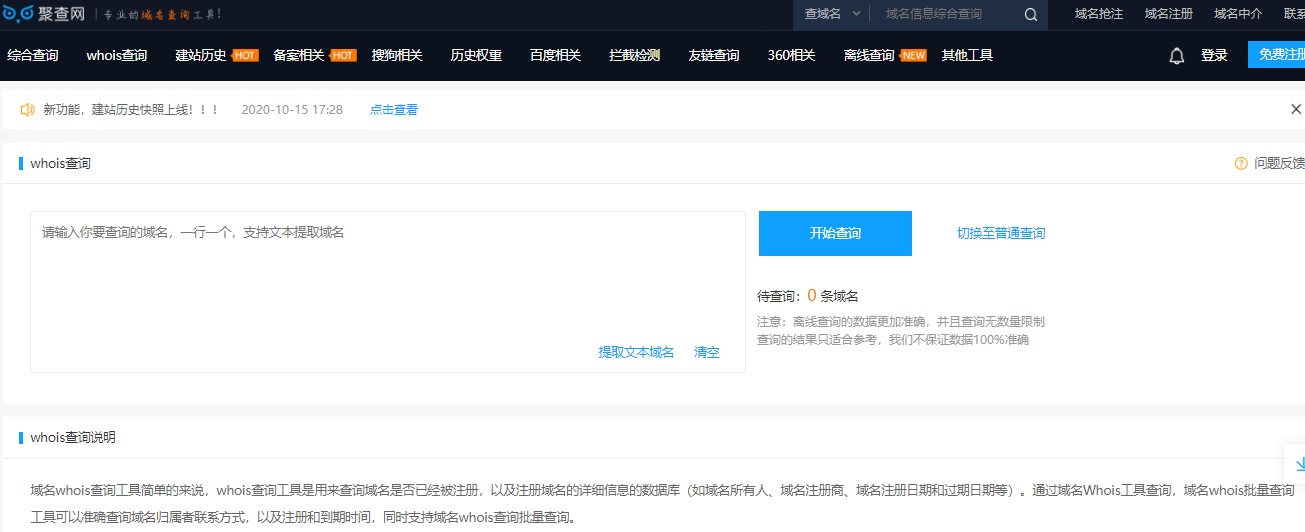1305x532 pixels.
Task: Click the speaker announcement icon
Action: [x=27, y=109]
